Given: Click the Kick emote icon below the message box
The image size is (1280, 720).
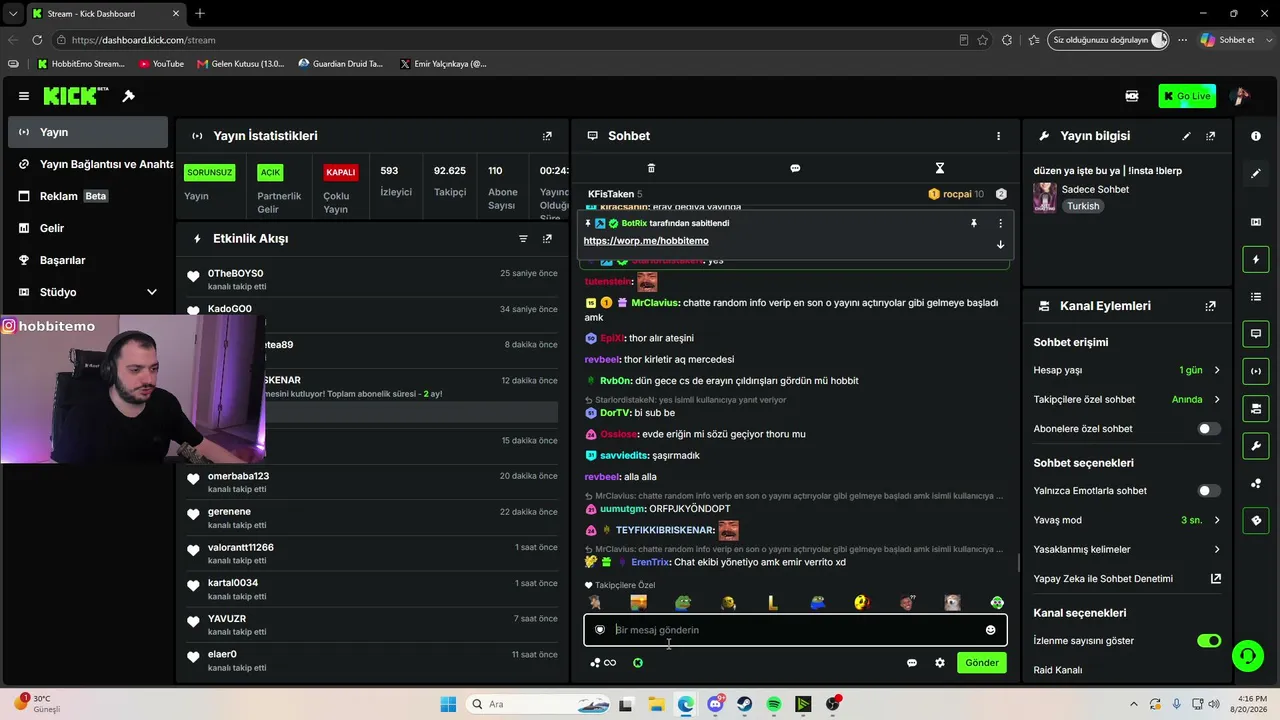Looking at the screenshot, I should click(638, 663).
